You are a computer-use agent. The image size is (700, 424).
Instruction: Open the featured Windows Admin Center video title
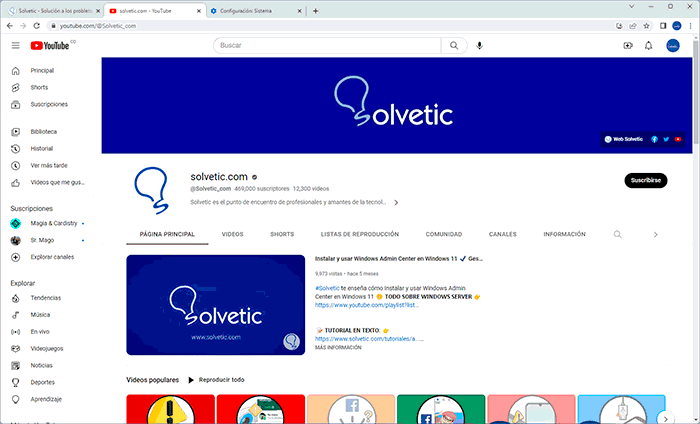coord(399,258)
